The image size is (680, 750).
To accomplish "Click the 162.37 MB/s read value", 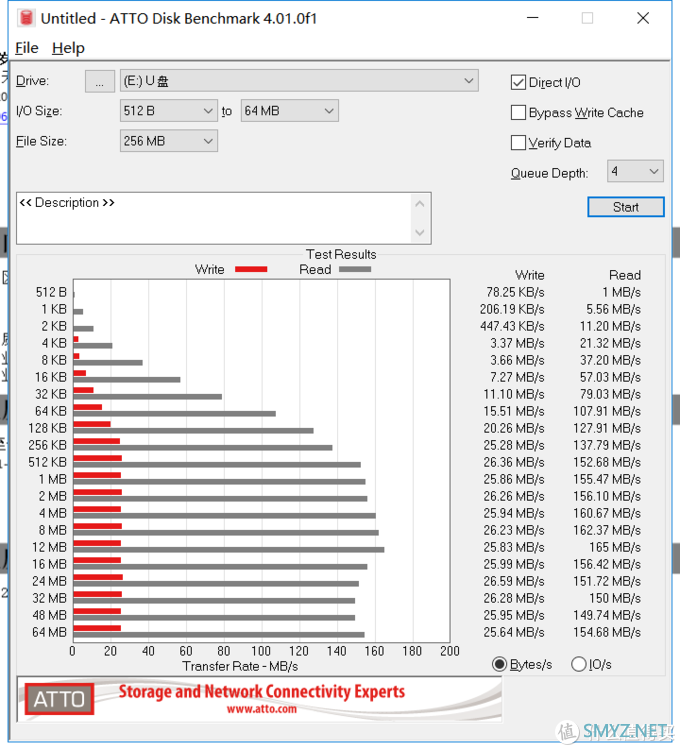I will 607,530.
